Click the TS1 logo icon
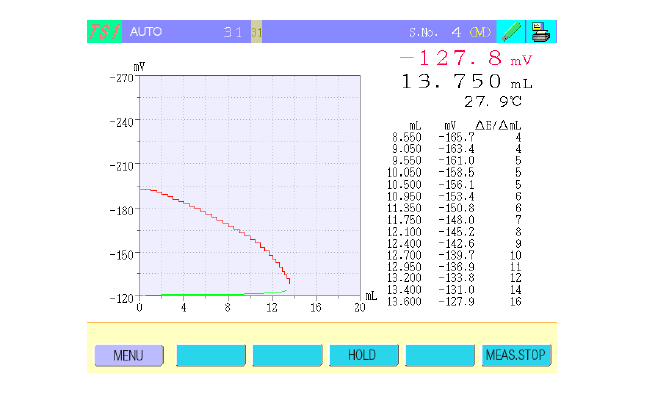654x401 pixels. click(x=105, y=32)
